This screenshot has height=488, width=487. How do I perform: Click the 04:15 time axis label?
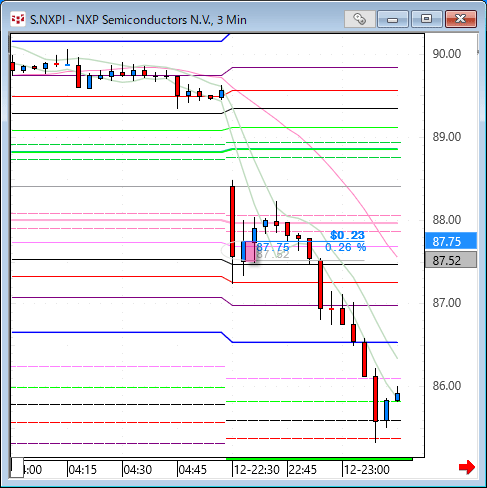tap(82, 470)
